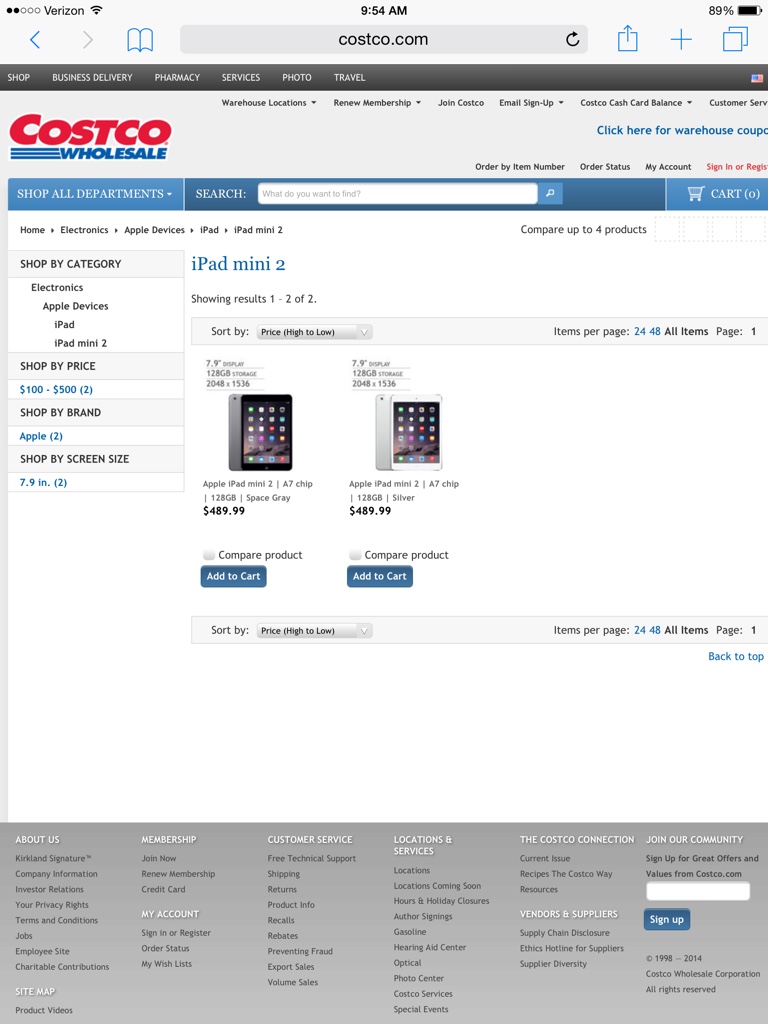Screen dimensions: 768x1024
Task: Click the Space Gray iPad mini thumbnail
Action: [x=260, y=432]
